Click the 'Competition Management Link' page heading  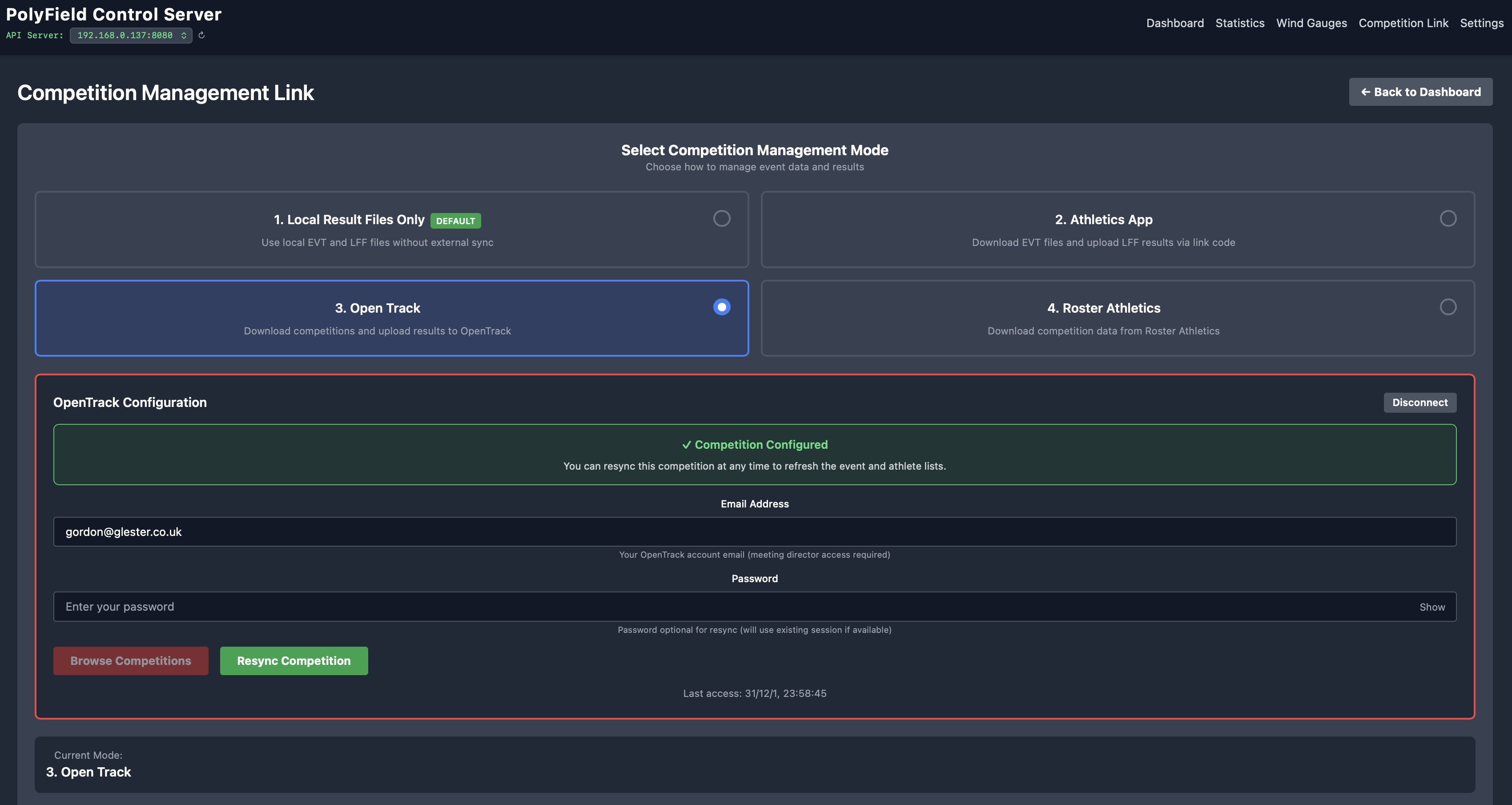pyautogui.click(x=165, y=92)
